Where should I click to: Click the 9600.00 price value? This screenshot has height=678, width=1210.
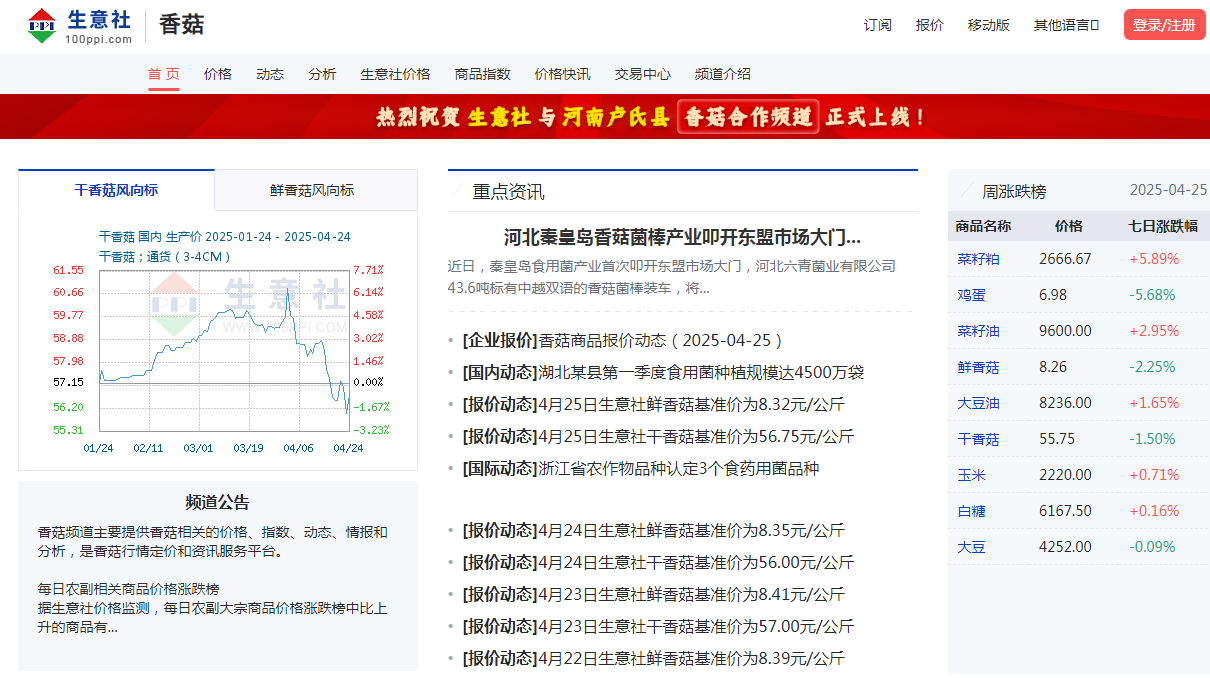(x=1065, y=330)
